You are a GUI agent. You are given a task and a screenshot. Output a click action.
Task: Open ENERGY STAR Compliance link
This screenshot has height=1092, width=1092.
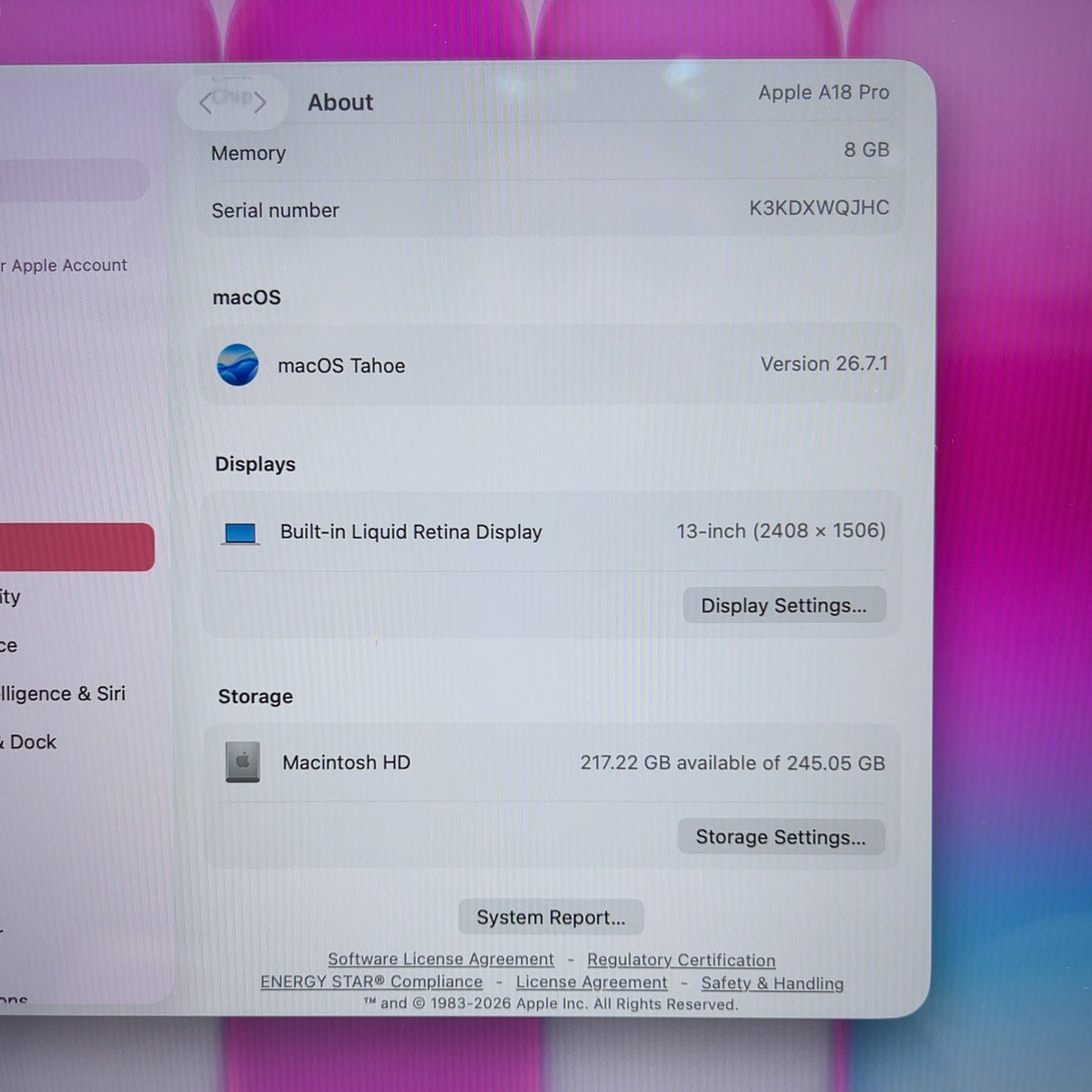point(371,982)
